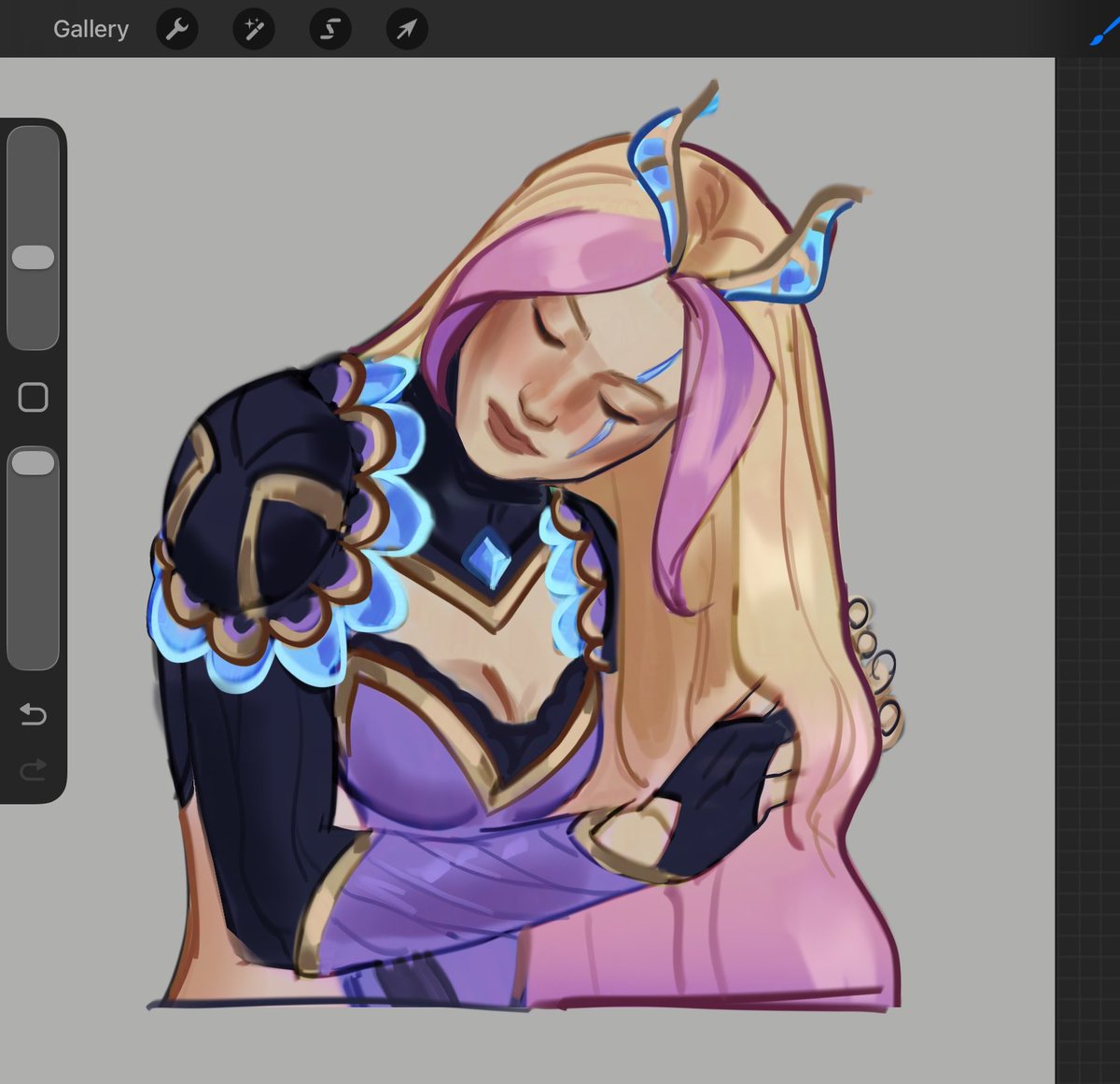Activate the Transform arrow tool
This screenshot has width=1120, height=1084.
tap(406, 30)
